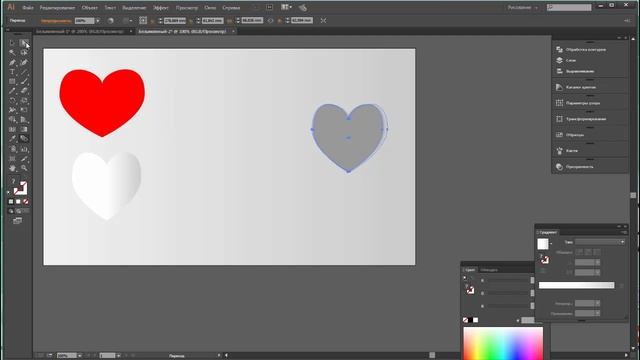Switch to the first document tab

click(80, 31)
